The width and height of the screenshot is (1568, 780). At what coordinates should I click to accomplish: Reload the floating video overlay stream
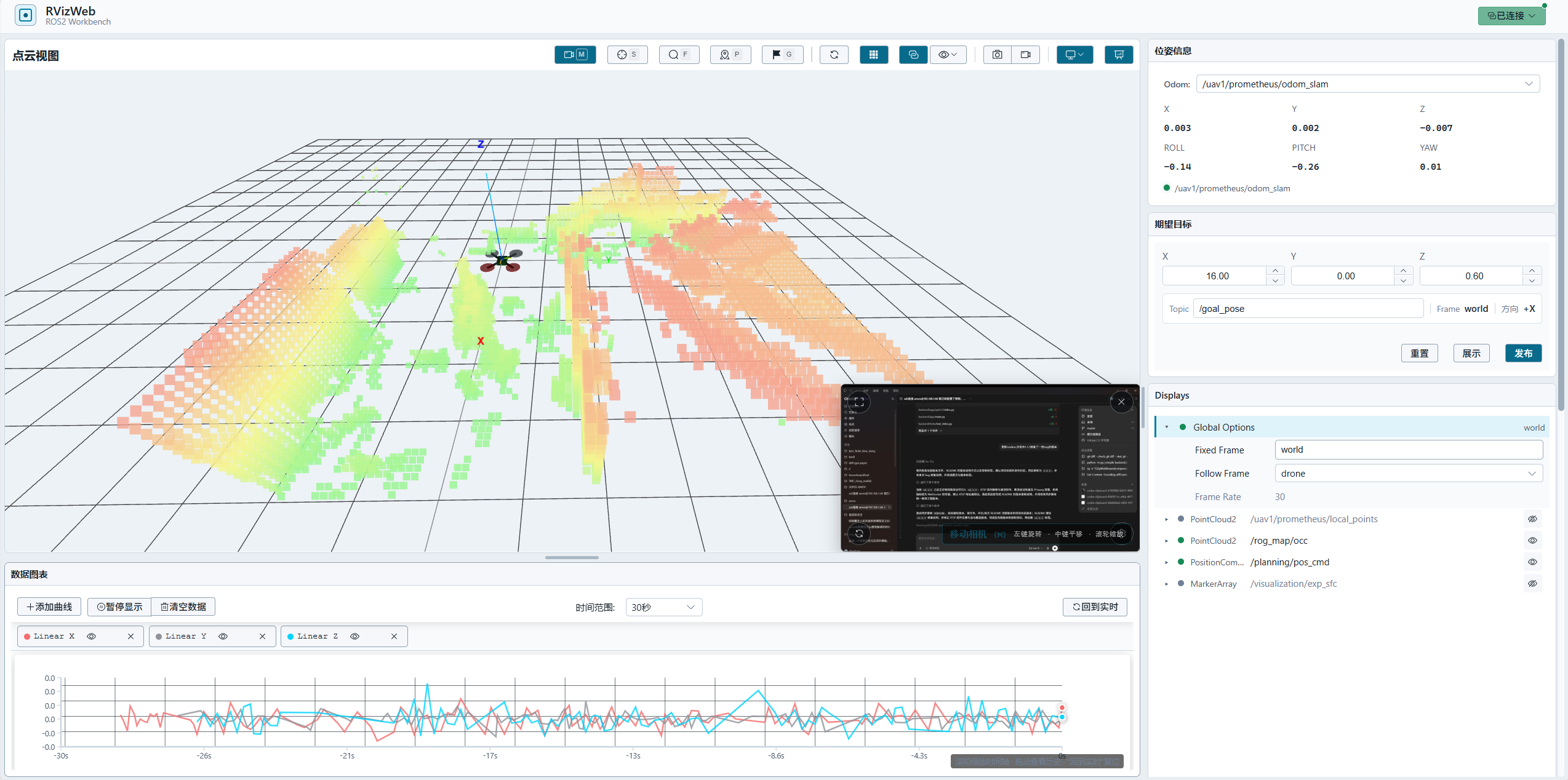pyautogui.click(x=859, y=533)
